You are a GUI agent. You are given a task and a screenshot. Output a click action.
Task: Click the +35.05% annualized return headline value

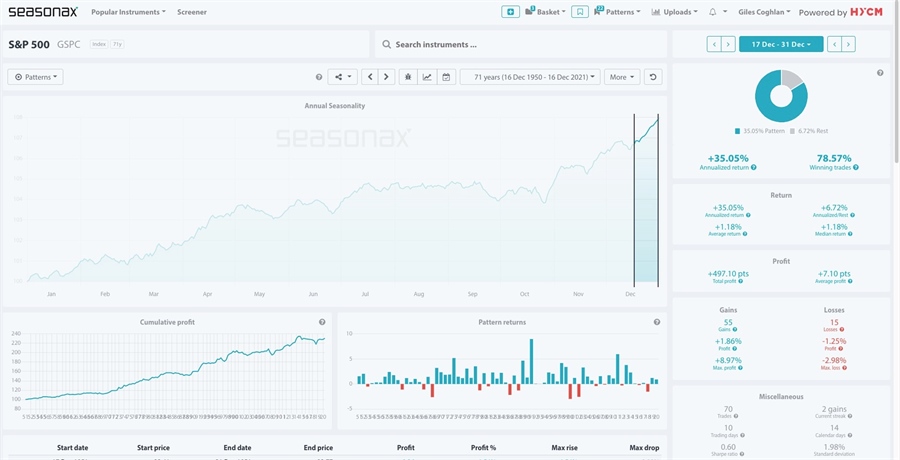click(x=728, y=158)
